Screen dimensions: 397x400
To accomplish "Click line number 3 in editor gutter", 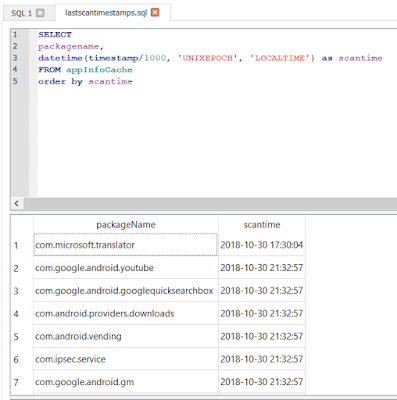I will tap(15, 58).
